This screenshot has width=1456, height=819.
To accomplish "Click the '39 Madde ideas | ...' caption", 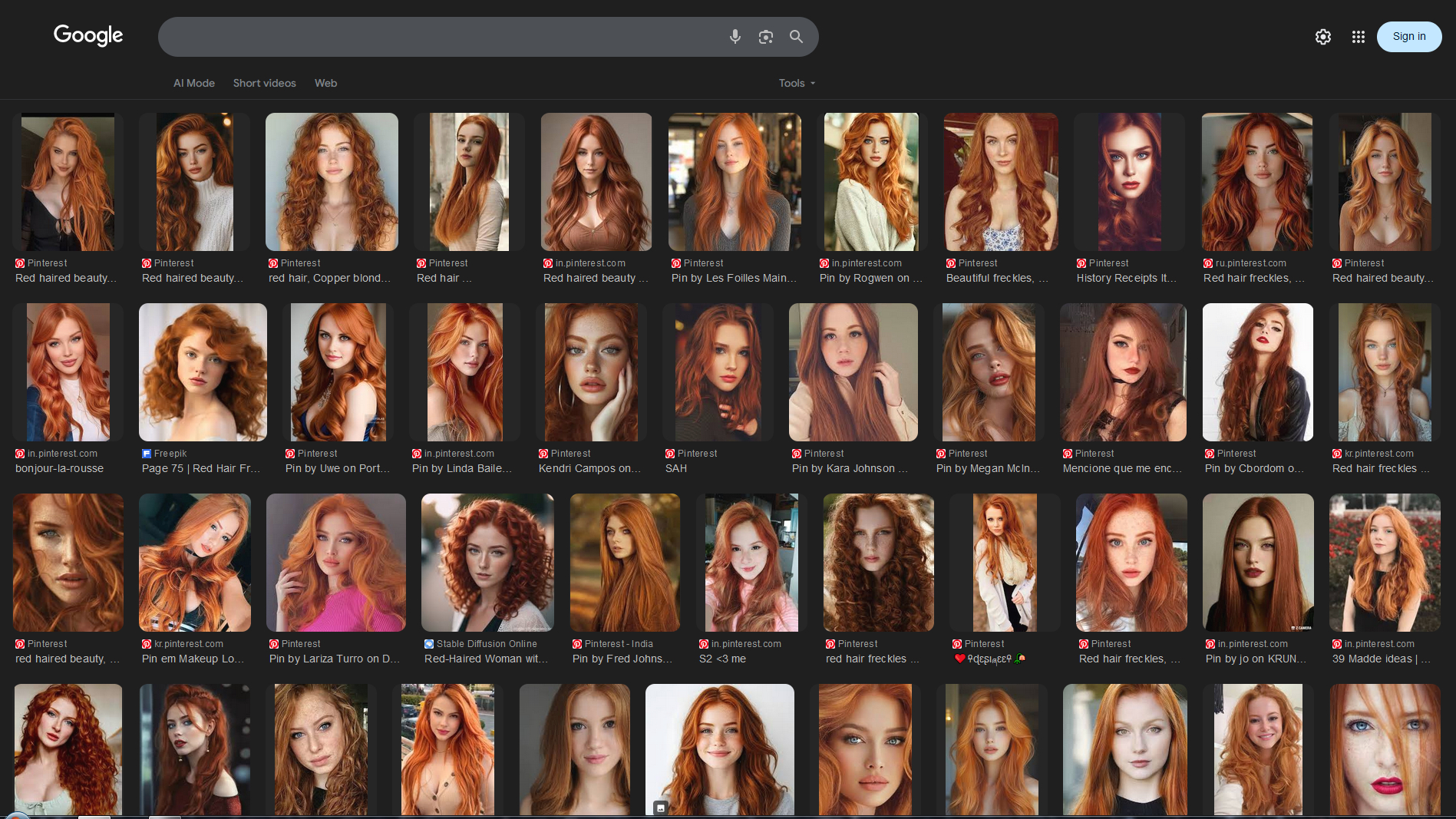I will click(1381, 659).
